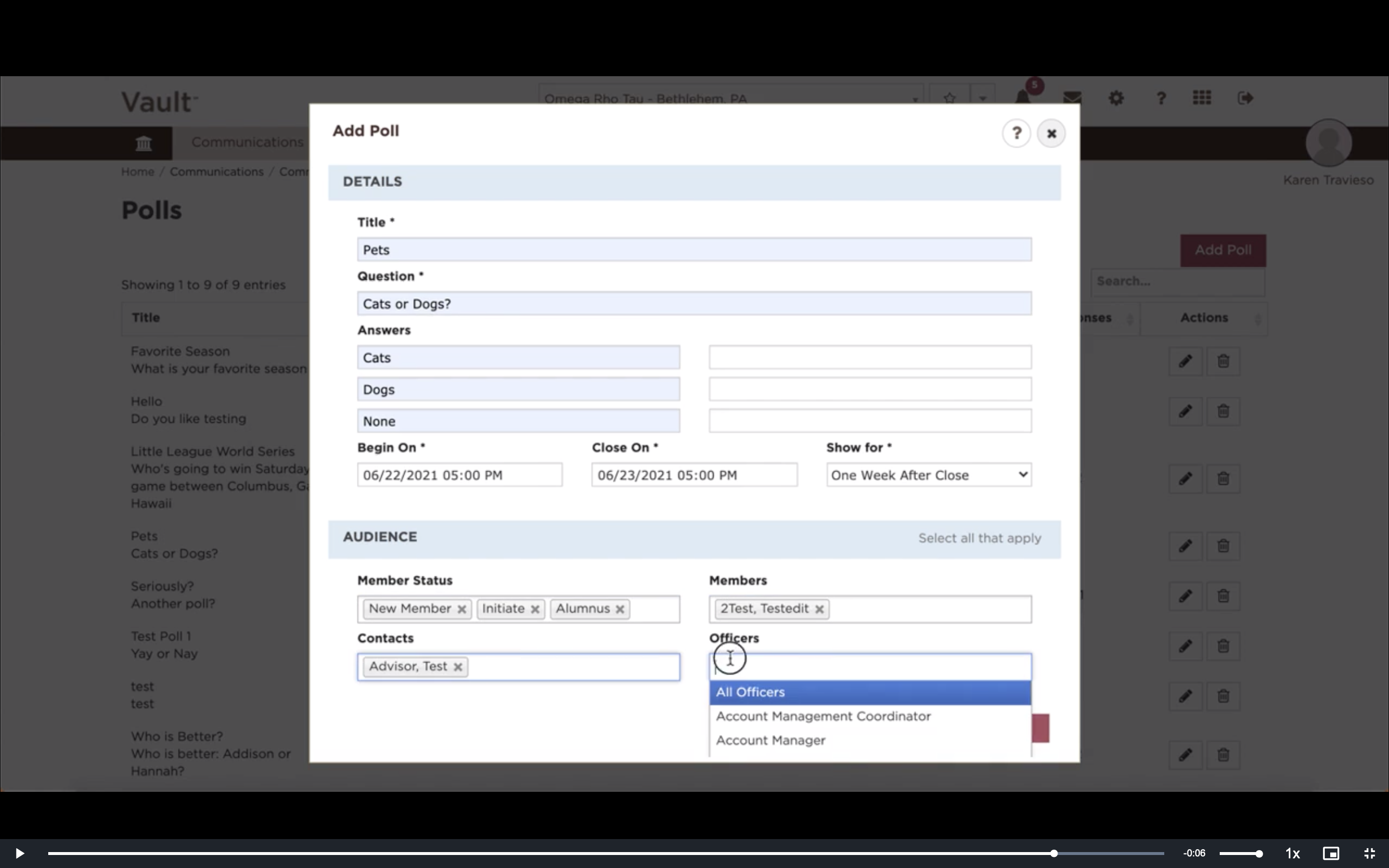Play the video
The height and width of the screenshot is (868, 1389).
point(19,853)
